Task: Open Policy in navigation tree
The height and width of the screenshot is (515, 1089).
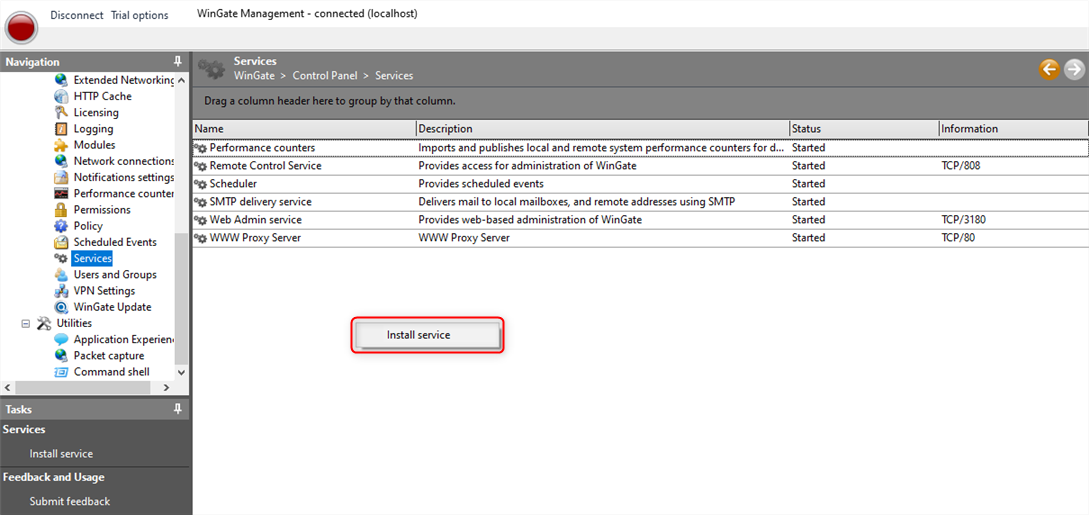Action: click(x=88, y=226)
